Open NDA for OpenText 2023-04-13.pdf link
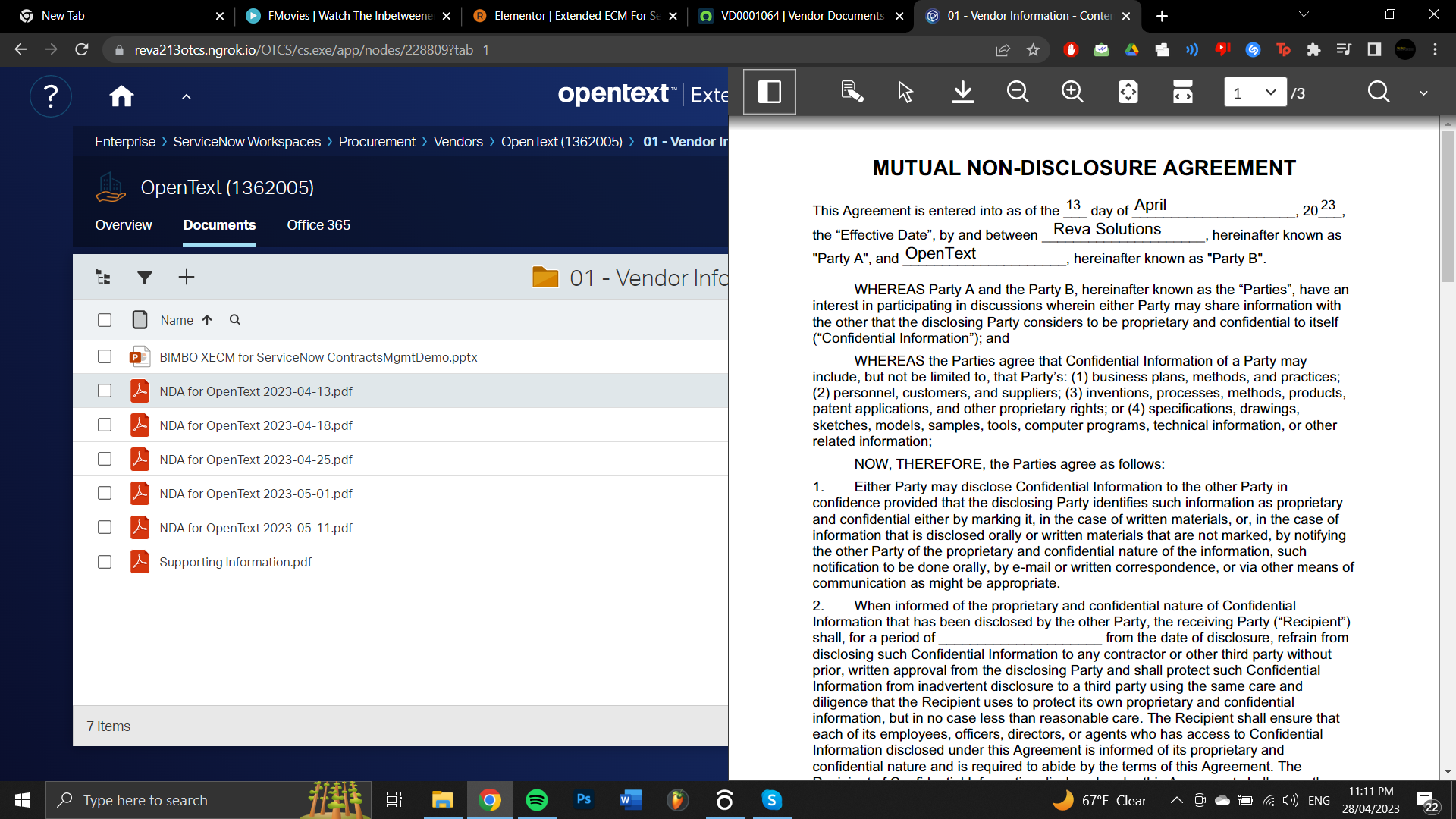 [x=256, y=391]
